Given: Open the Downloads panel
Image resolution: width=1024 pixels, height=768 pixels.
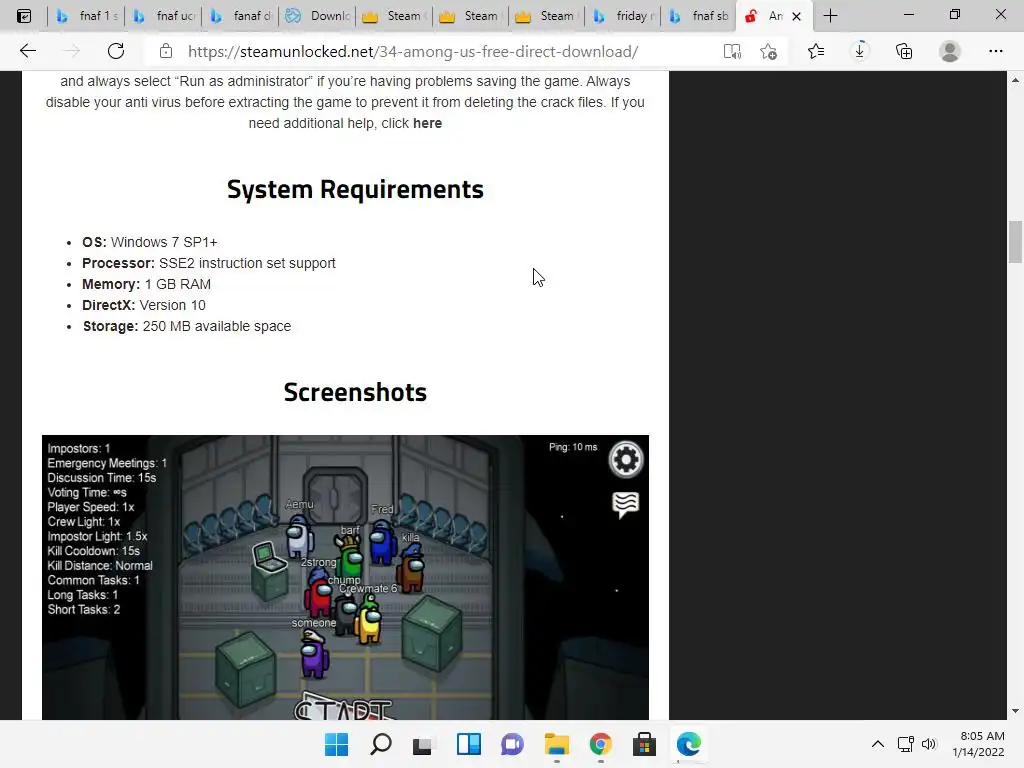Looking at the screenshot, I should click(860, 51).
